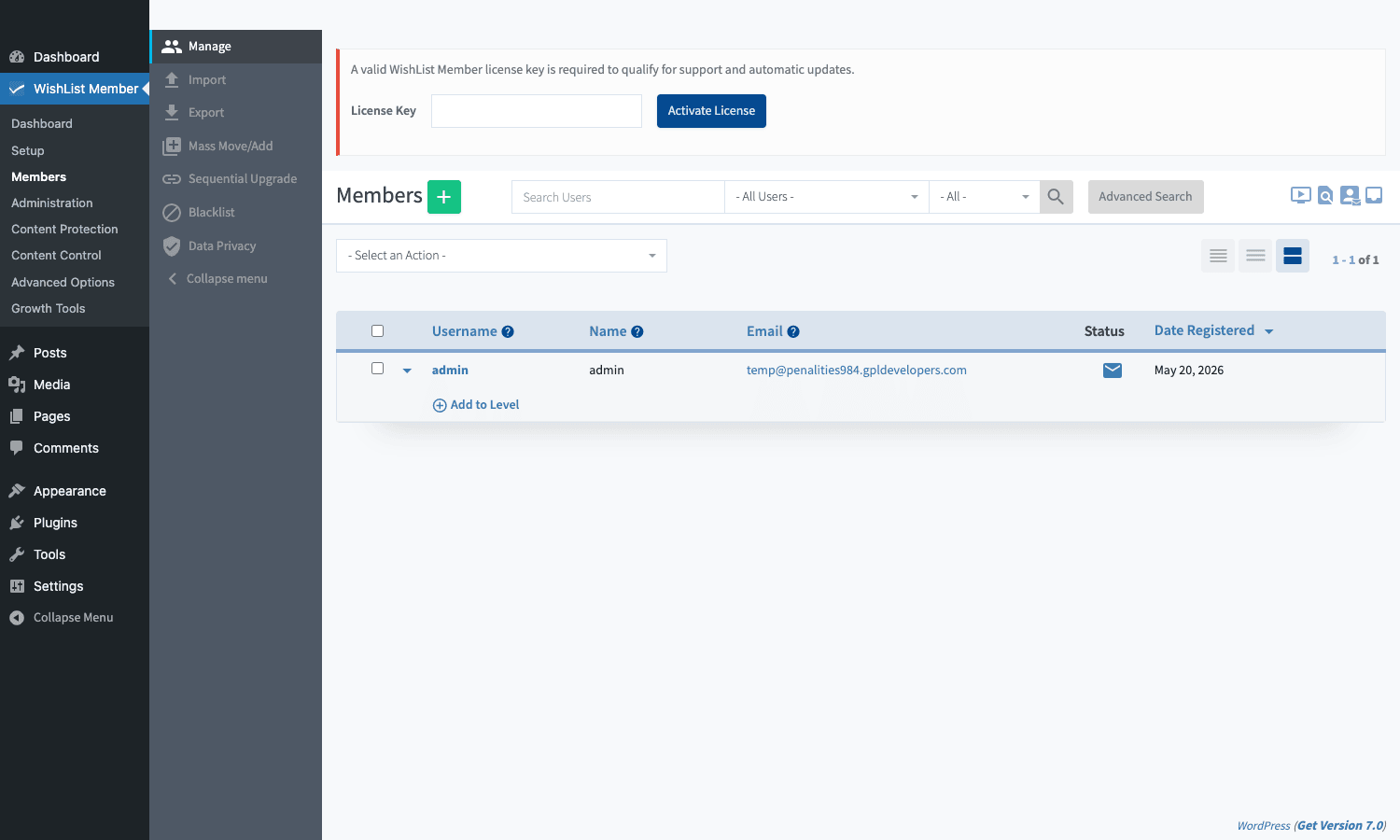Click the Mass Move/Add icon
Viewport: 1400px width, 840px height.
coord(172,146)
